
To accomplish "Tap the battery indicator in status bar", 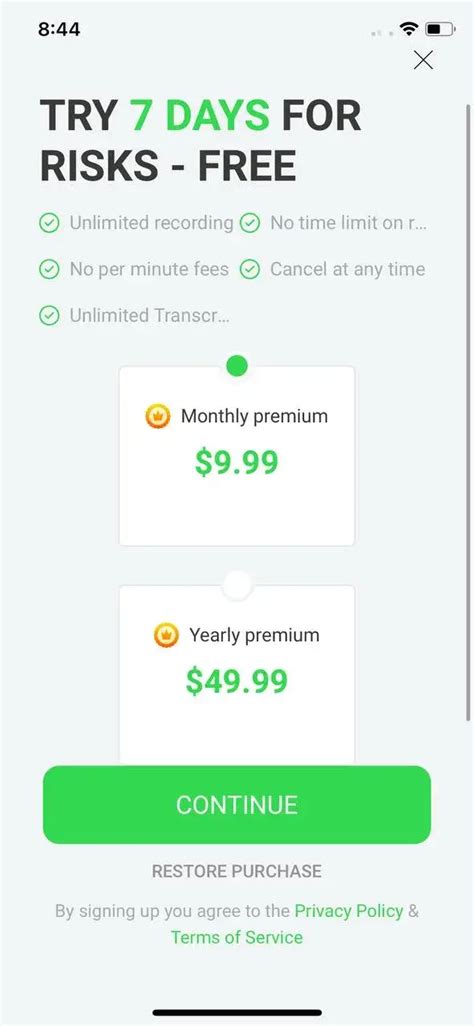I will coord(440,29).
